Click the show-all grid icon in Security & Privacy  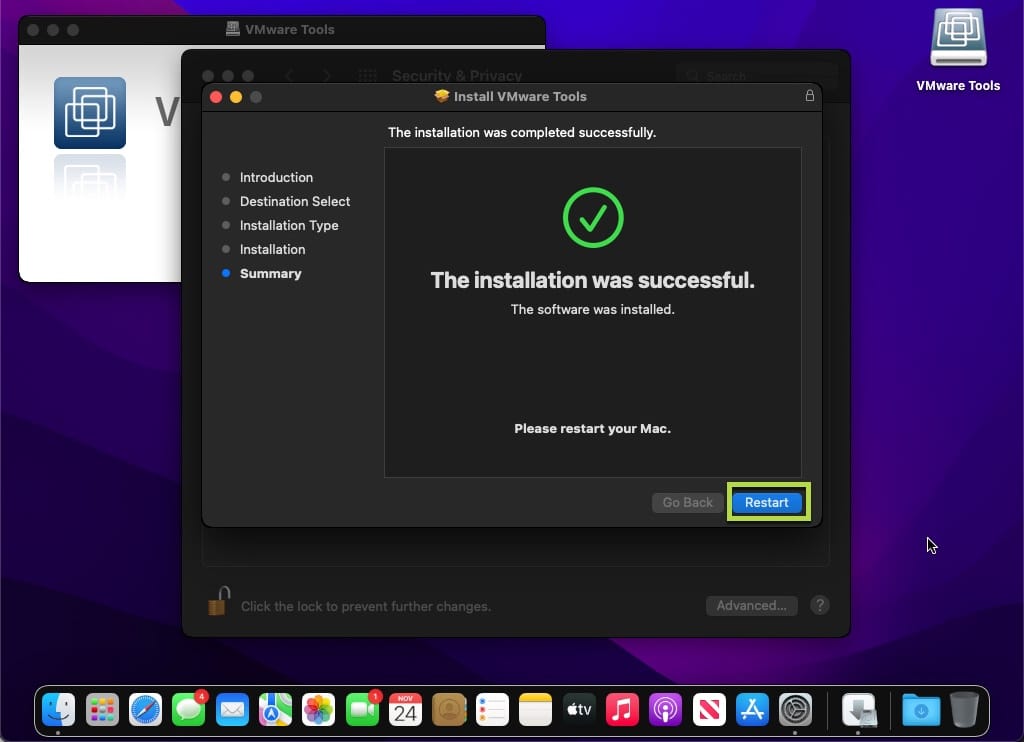(368, 76)
